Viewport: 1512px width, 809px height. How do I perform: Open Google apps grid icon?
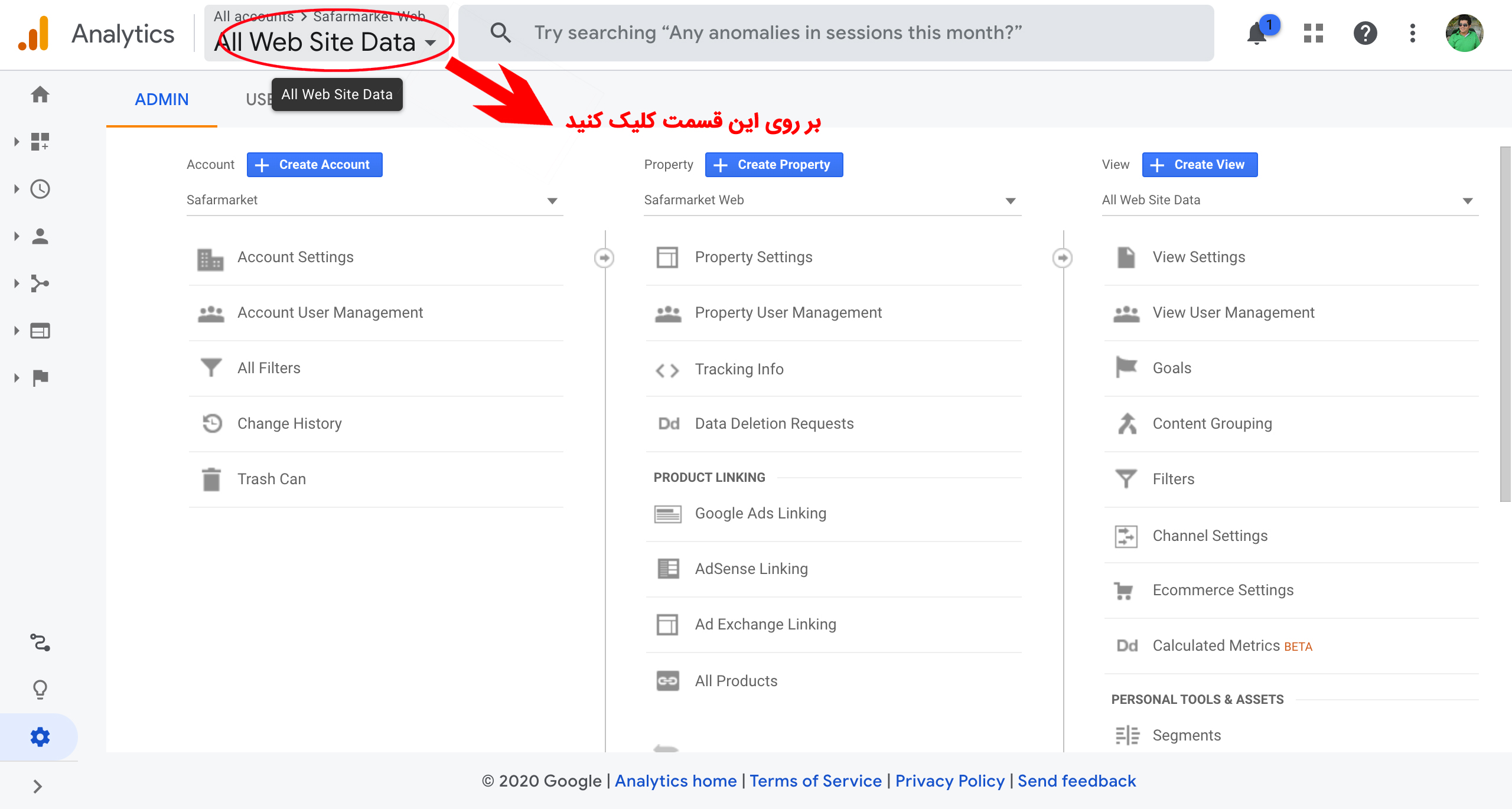[1314, 33]
